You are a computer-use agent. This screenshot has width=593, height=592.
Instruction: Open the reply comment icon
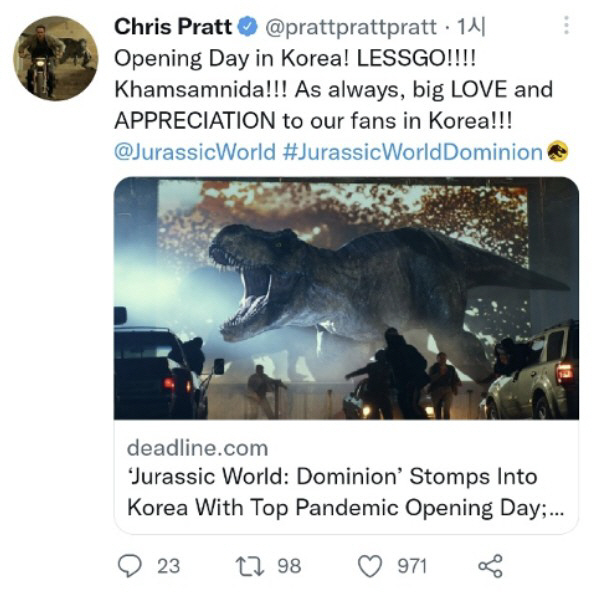[x=130, y=566]
